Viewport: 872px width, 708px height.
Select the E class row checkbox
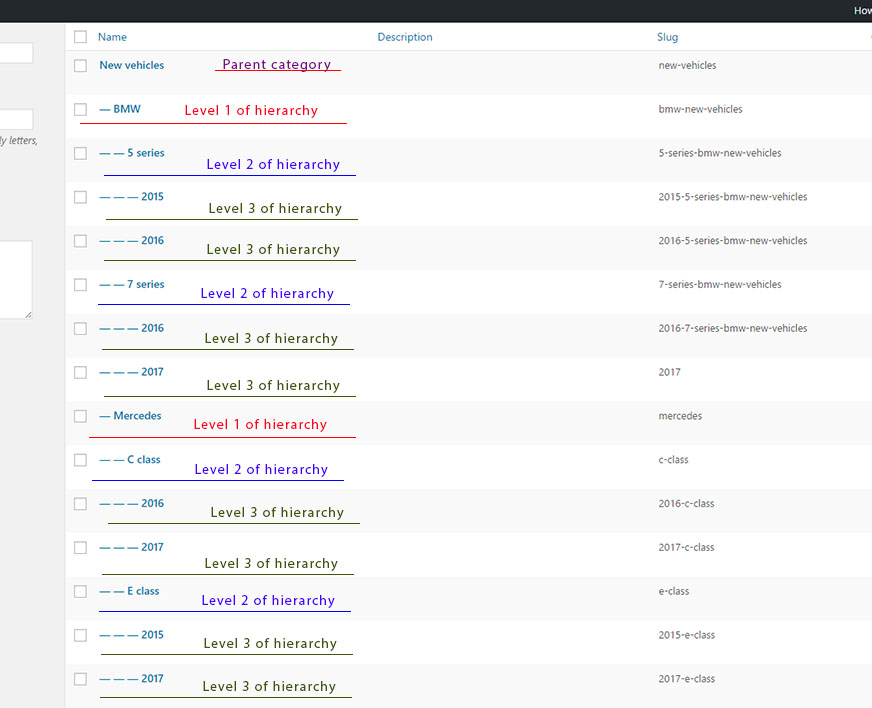(81, 592)
